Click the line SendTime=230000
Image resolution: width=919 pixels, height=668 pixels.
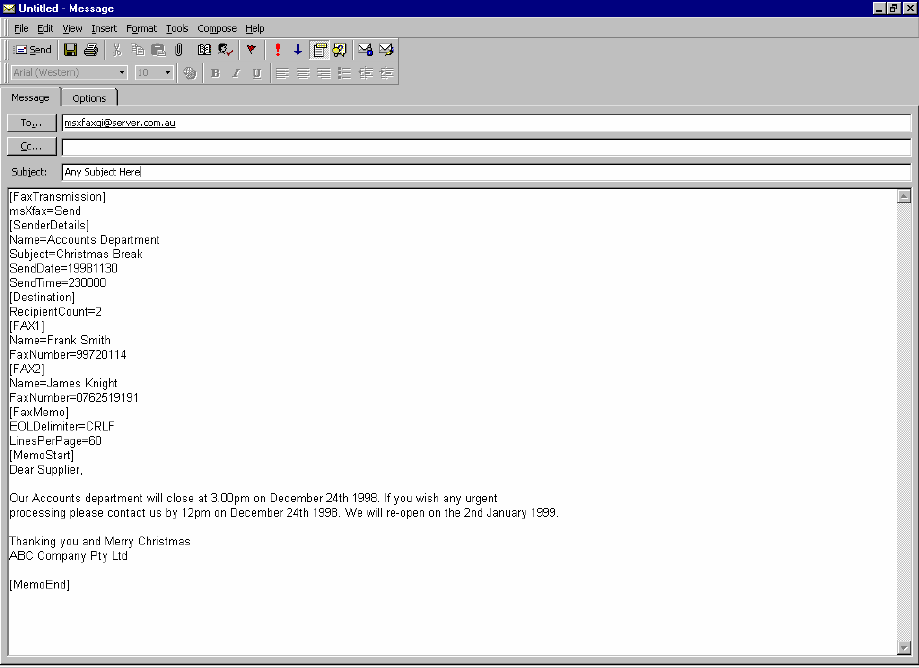pyautogui.click(x=58, y=283)
